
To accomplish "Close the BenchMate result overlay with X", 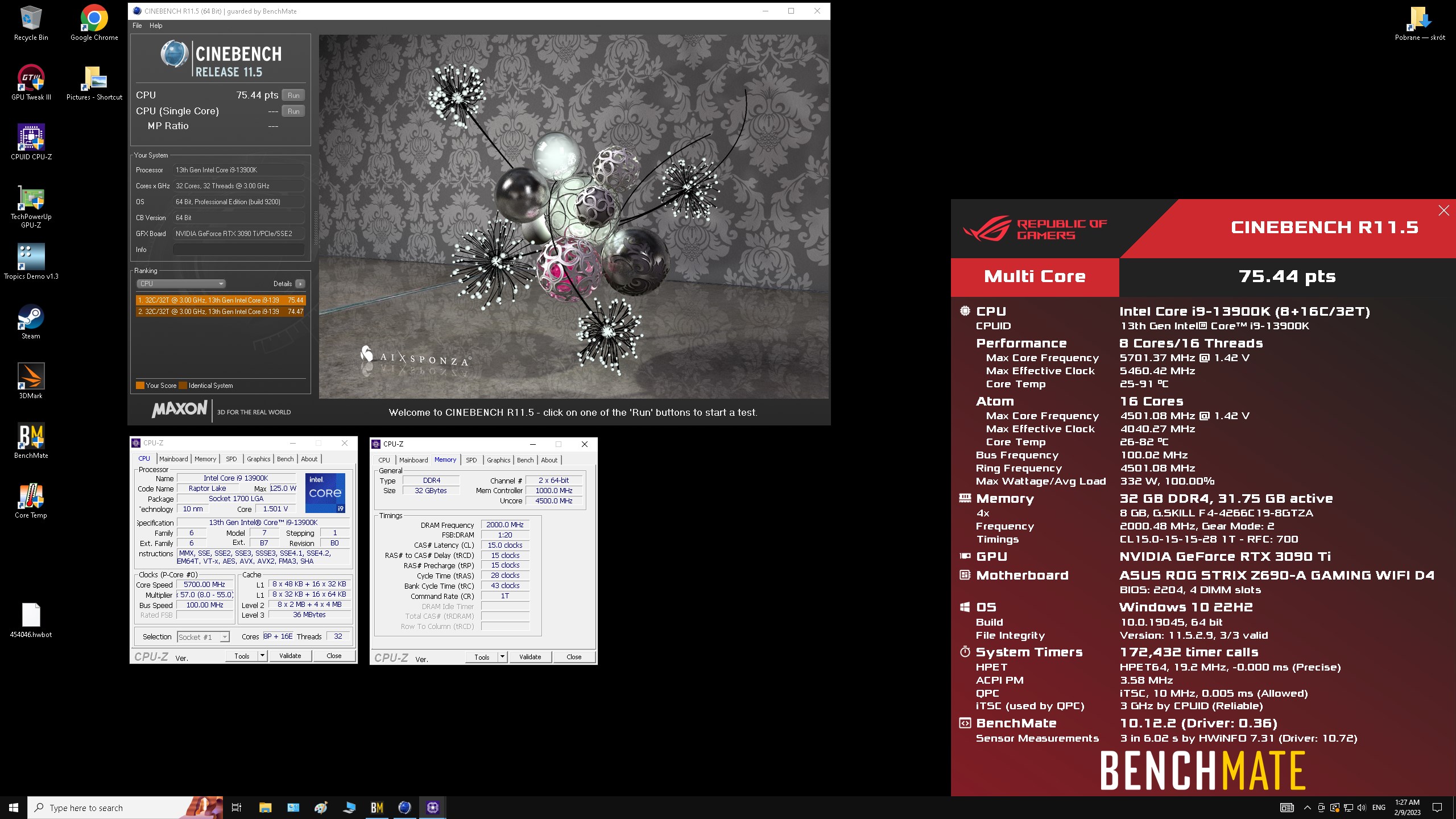I will (x=1443, y=211).
